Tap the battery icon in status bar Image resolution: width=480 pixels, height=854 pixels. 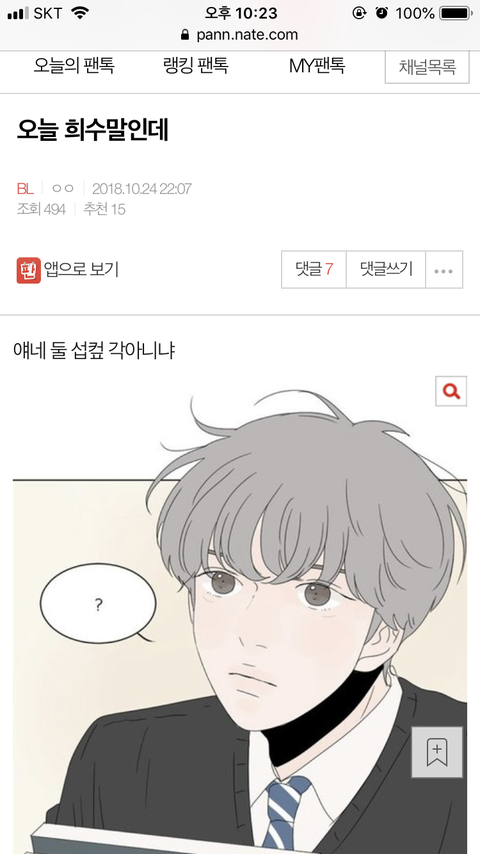456,13
